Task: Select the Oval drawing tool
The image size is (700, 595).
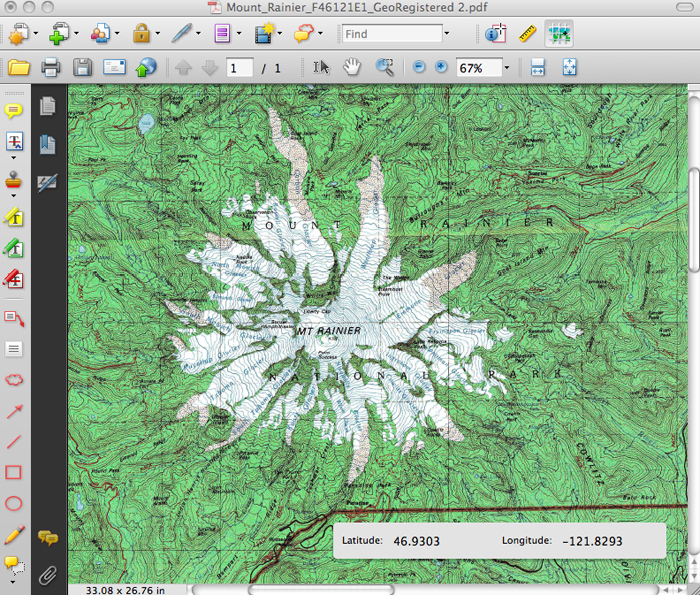Action: point(15,503)
